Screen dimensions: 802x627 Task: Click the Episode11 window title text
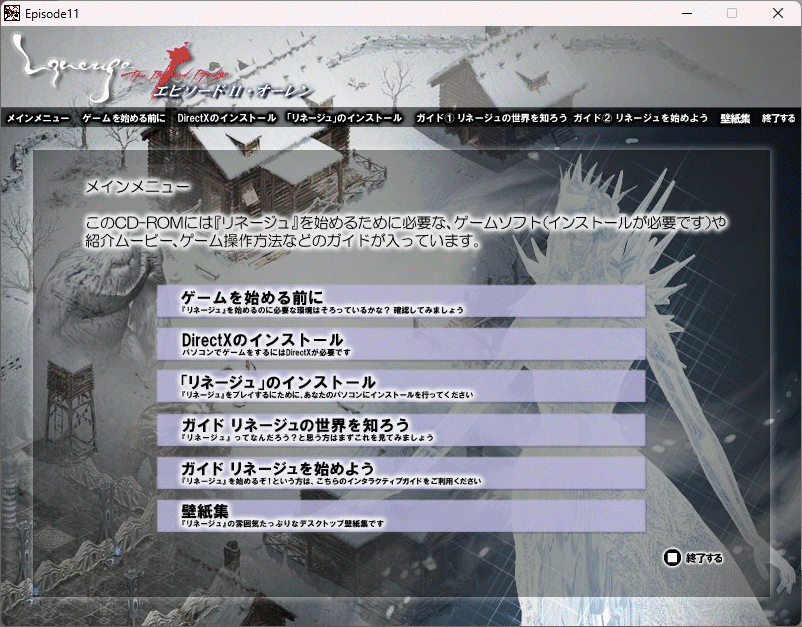[x=52, y=14]
